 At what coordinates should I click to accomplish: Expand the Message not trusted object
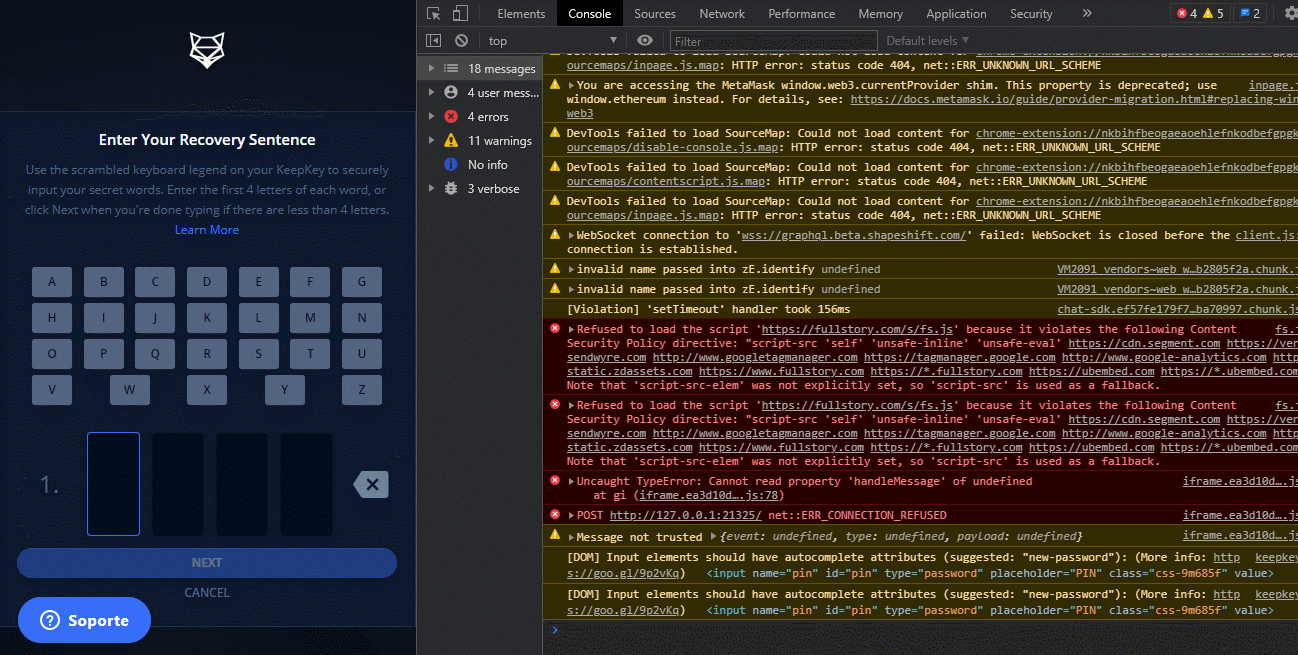[714, 537]
